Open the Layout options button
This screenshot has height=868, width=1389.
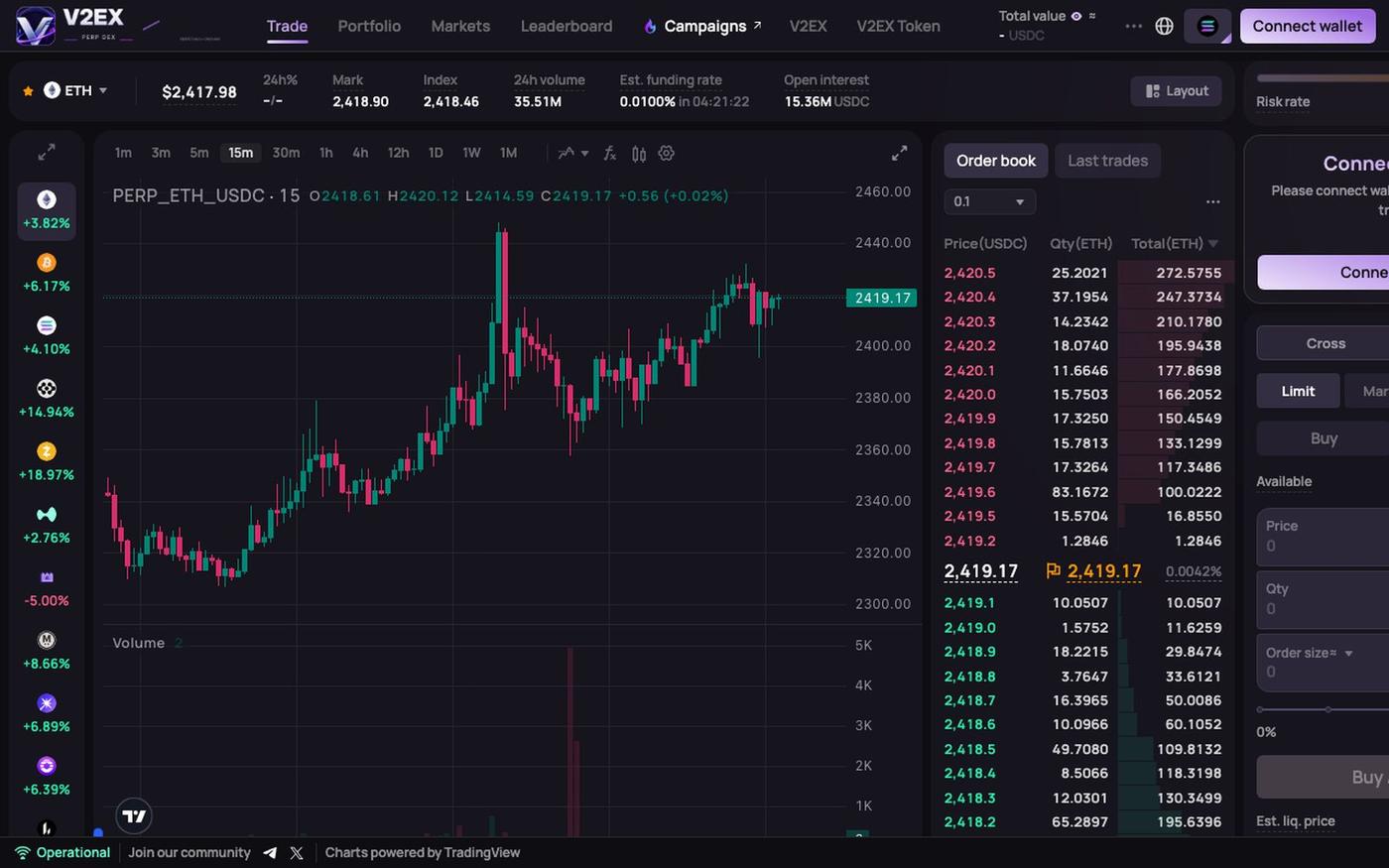click(x=1177, y=90)
